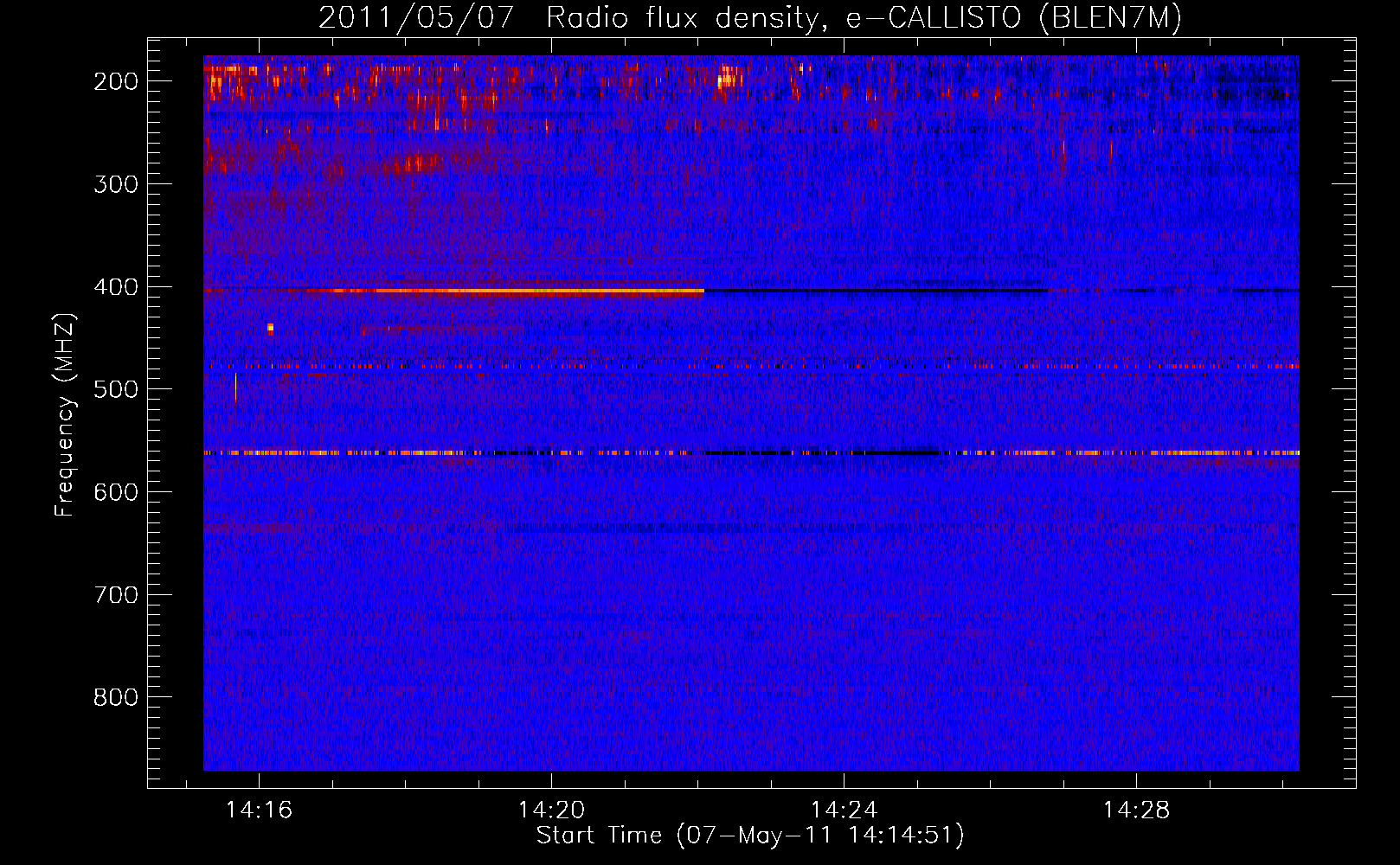
Task: Click the dashed orange interference line near 565 MHz
Action: [751, 452]
